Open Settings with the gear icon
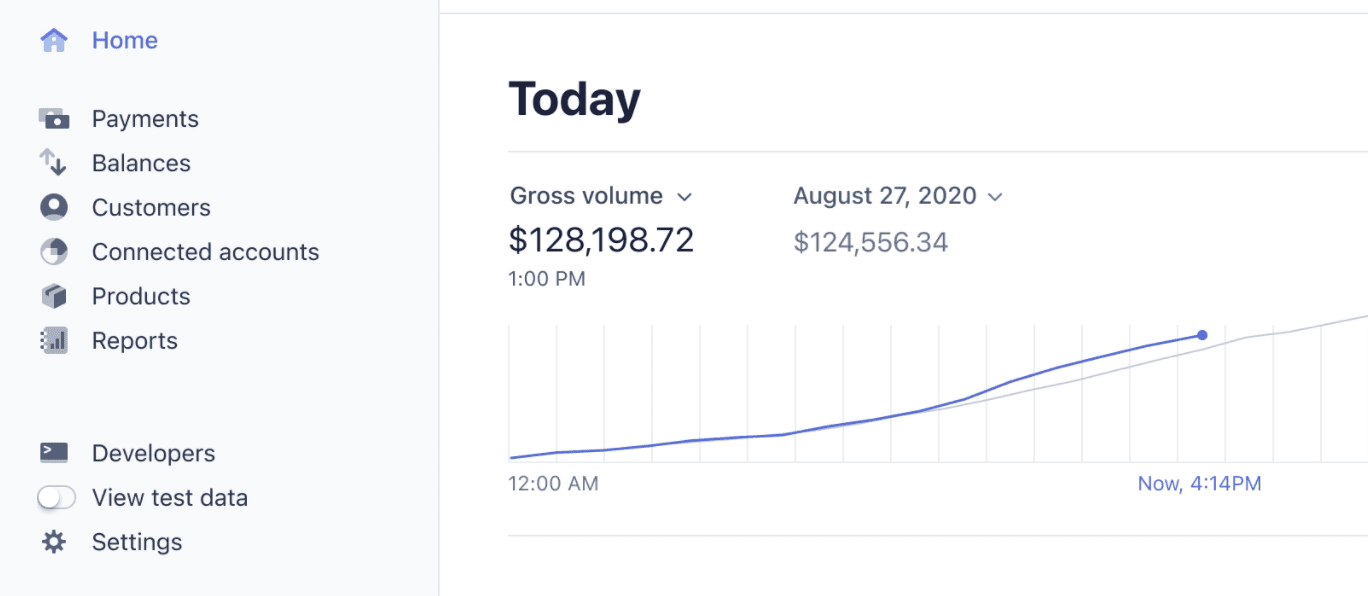The height and width of the screenshot is (596, 1368). (55, 541)
